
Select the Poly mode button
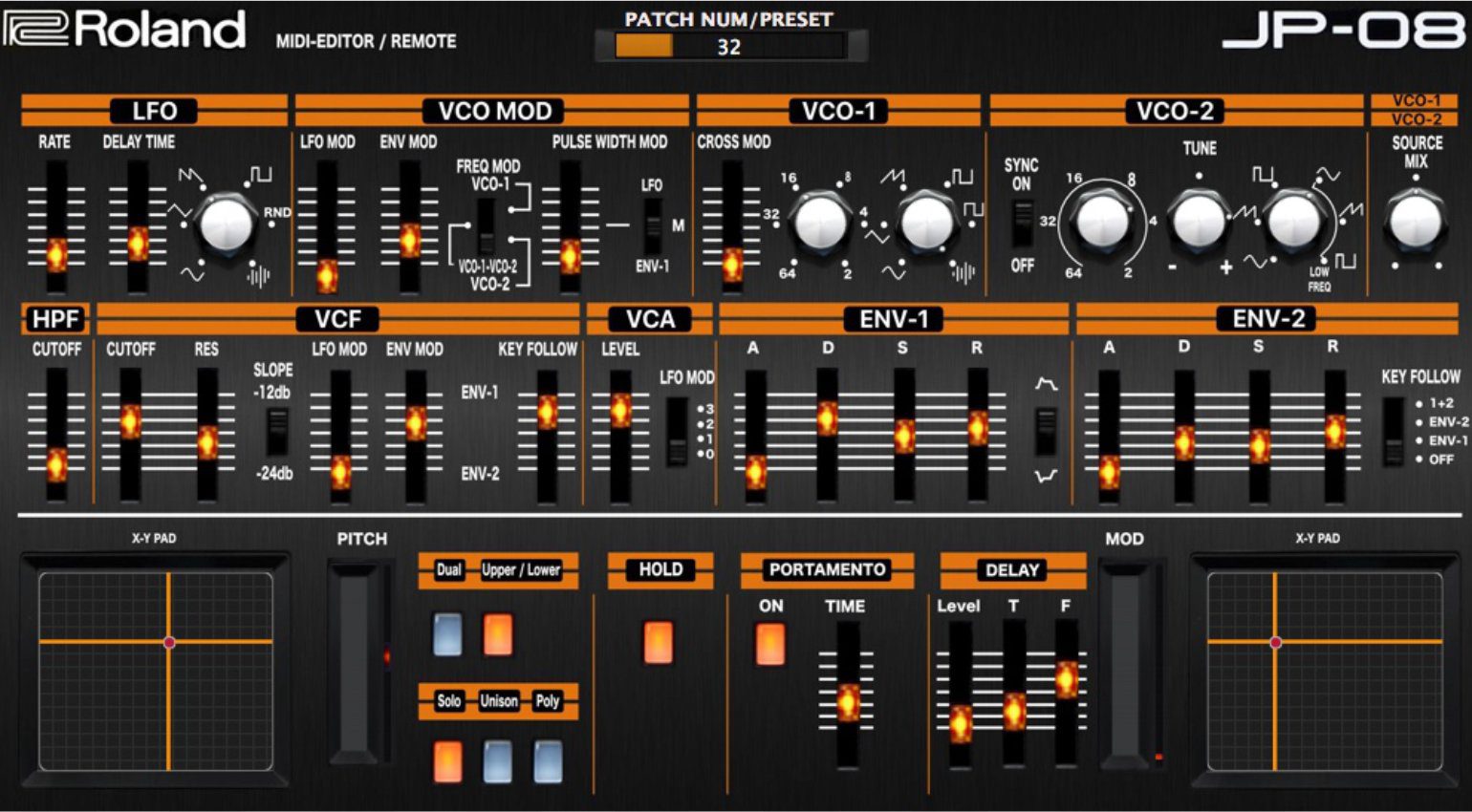548,761
